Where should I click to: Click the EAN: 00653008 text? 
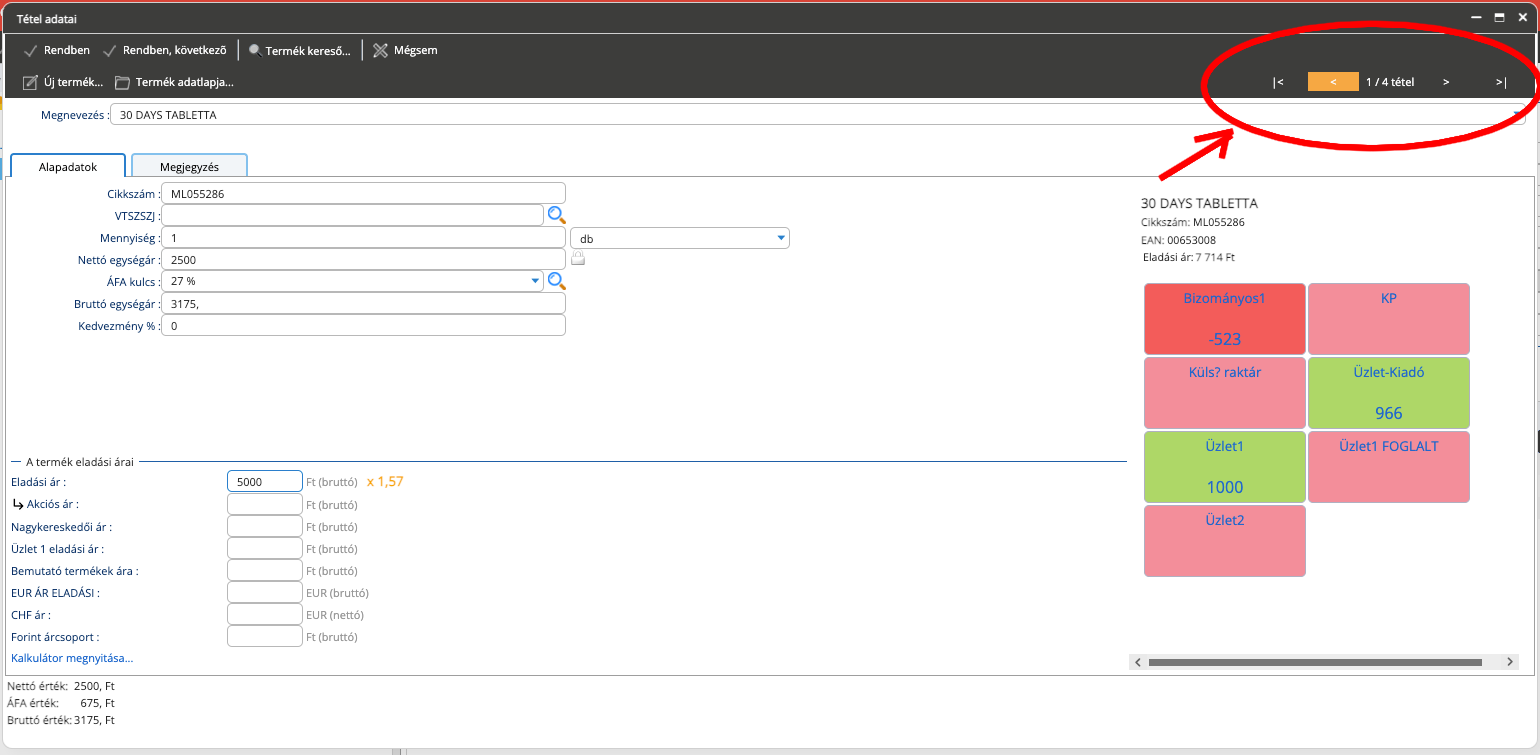tap(1178, 240)
